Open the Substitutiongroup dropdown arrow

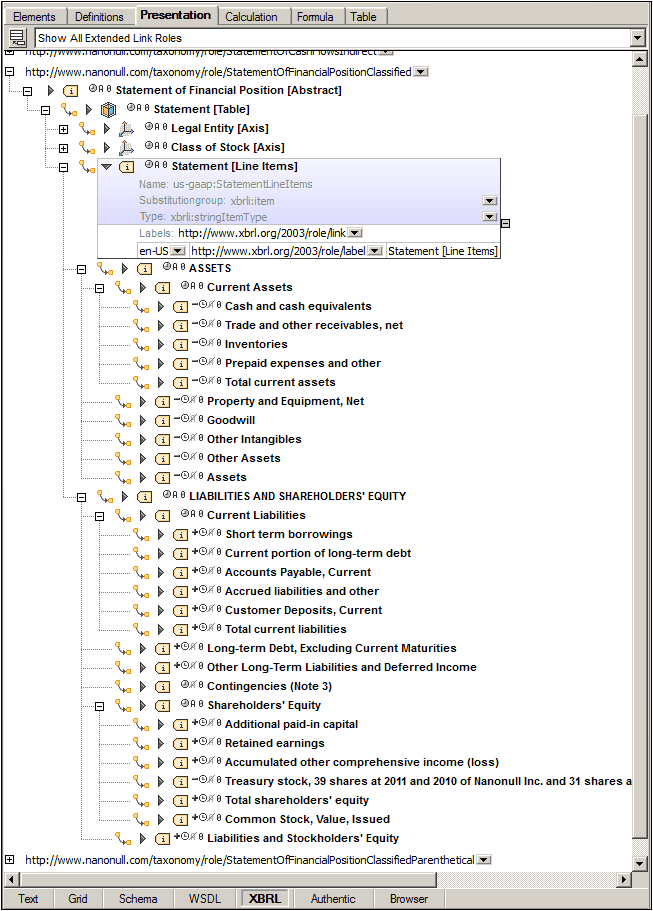489,201
